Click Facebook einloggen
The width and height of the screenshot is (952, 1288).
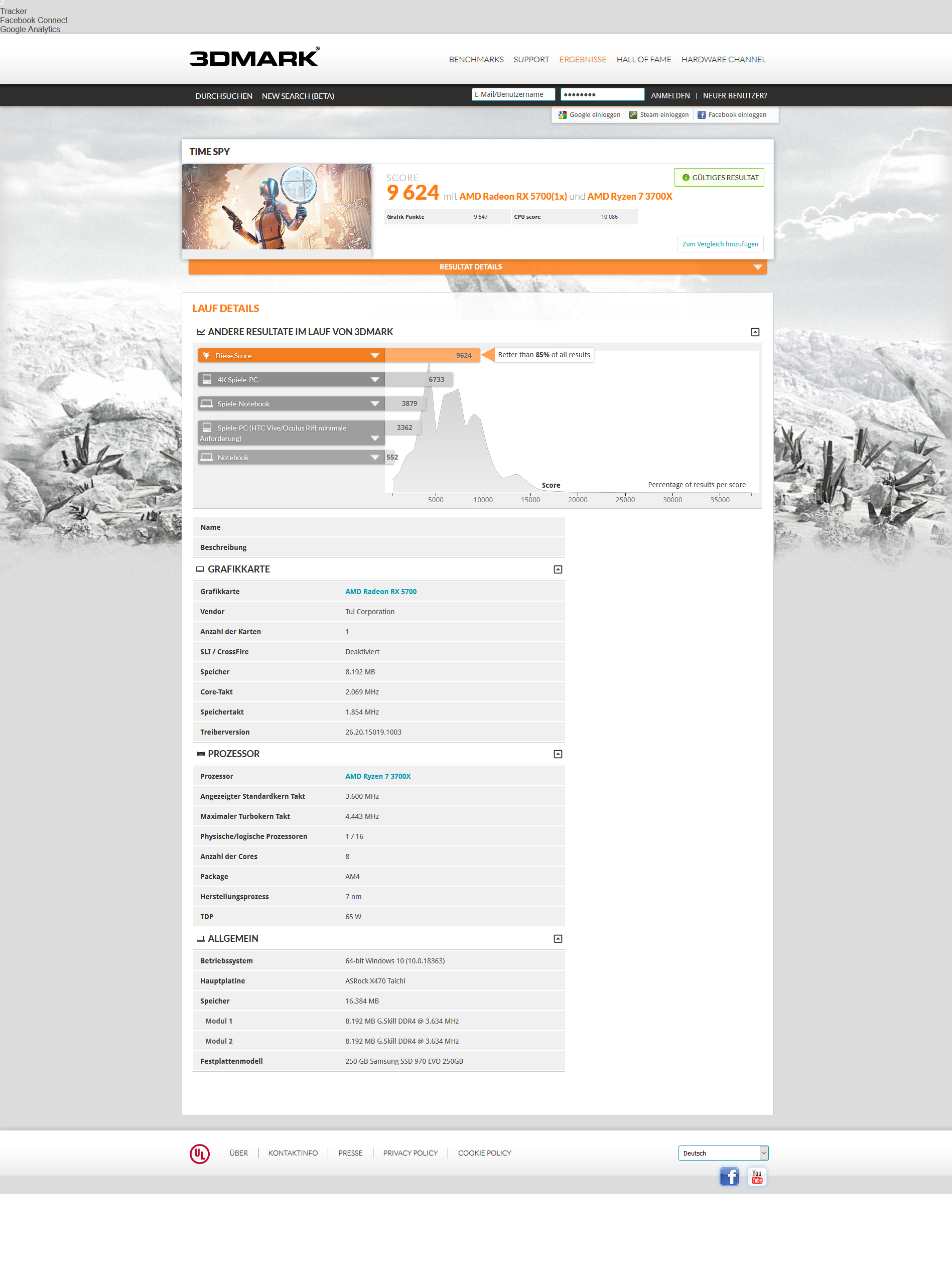(x=732, y=114)
